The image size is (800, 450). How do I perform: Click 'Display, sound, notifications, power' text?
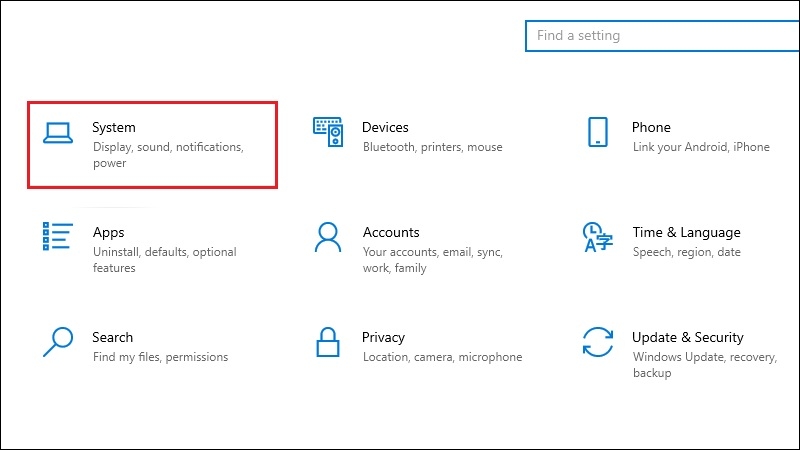pyautogui.click(x=168, y=155)
